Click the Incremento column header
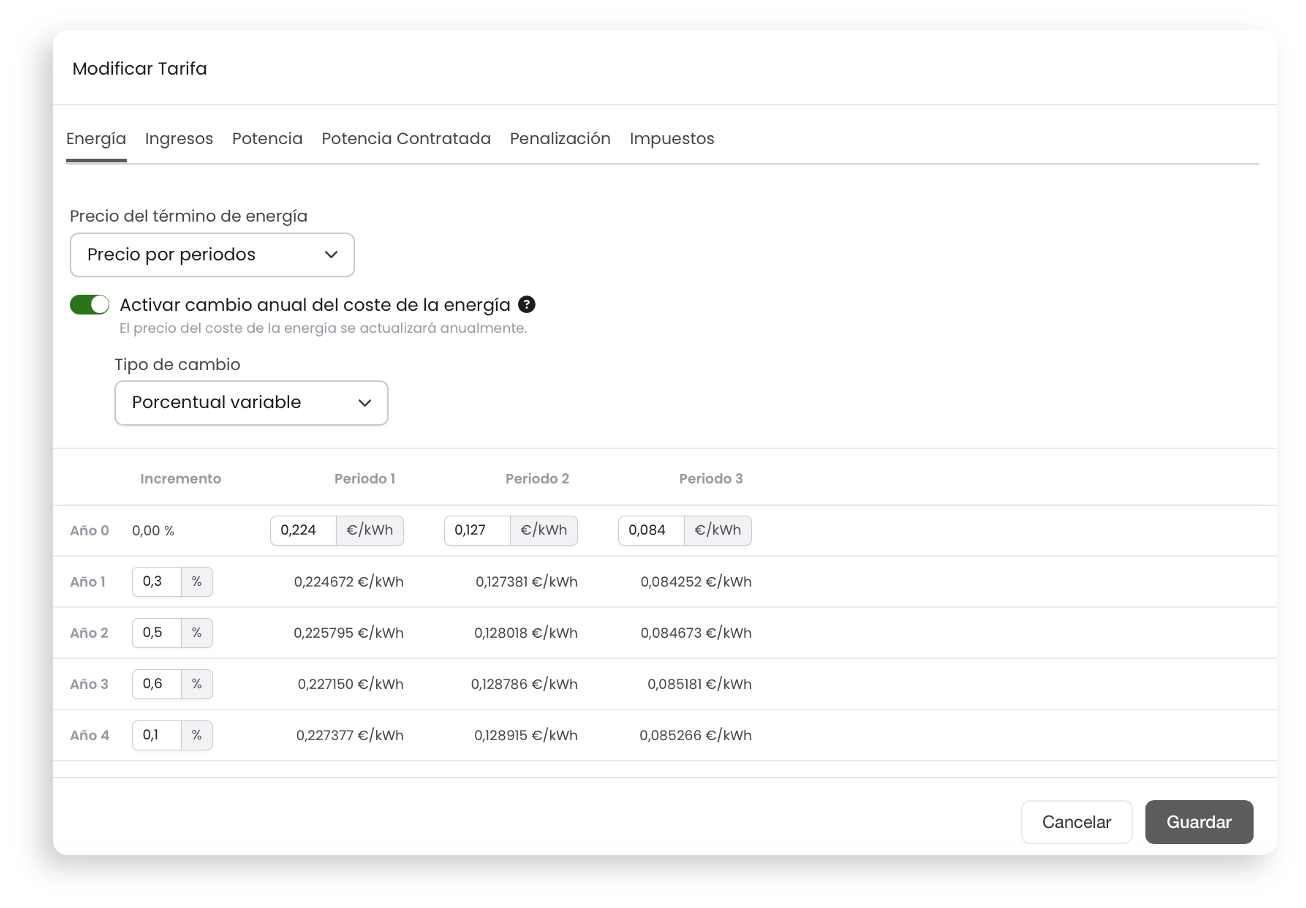The width and height of the screenshot is (1306, 908). [181, 479]
